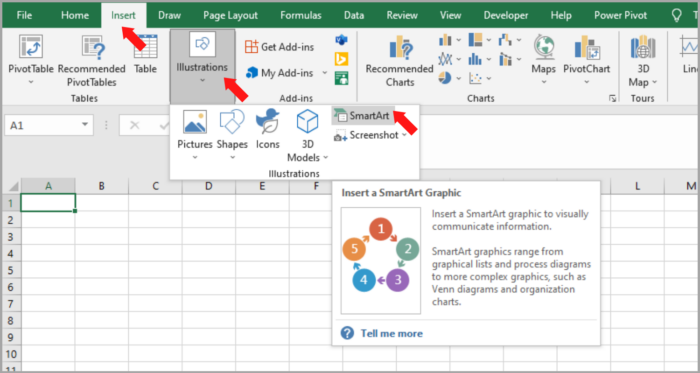Click the 3D Models cube icon
Viewport: 700px width, 373px height.
click(307, 121)
